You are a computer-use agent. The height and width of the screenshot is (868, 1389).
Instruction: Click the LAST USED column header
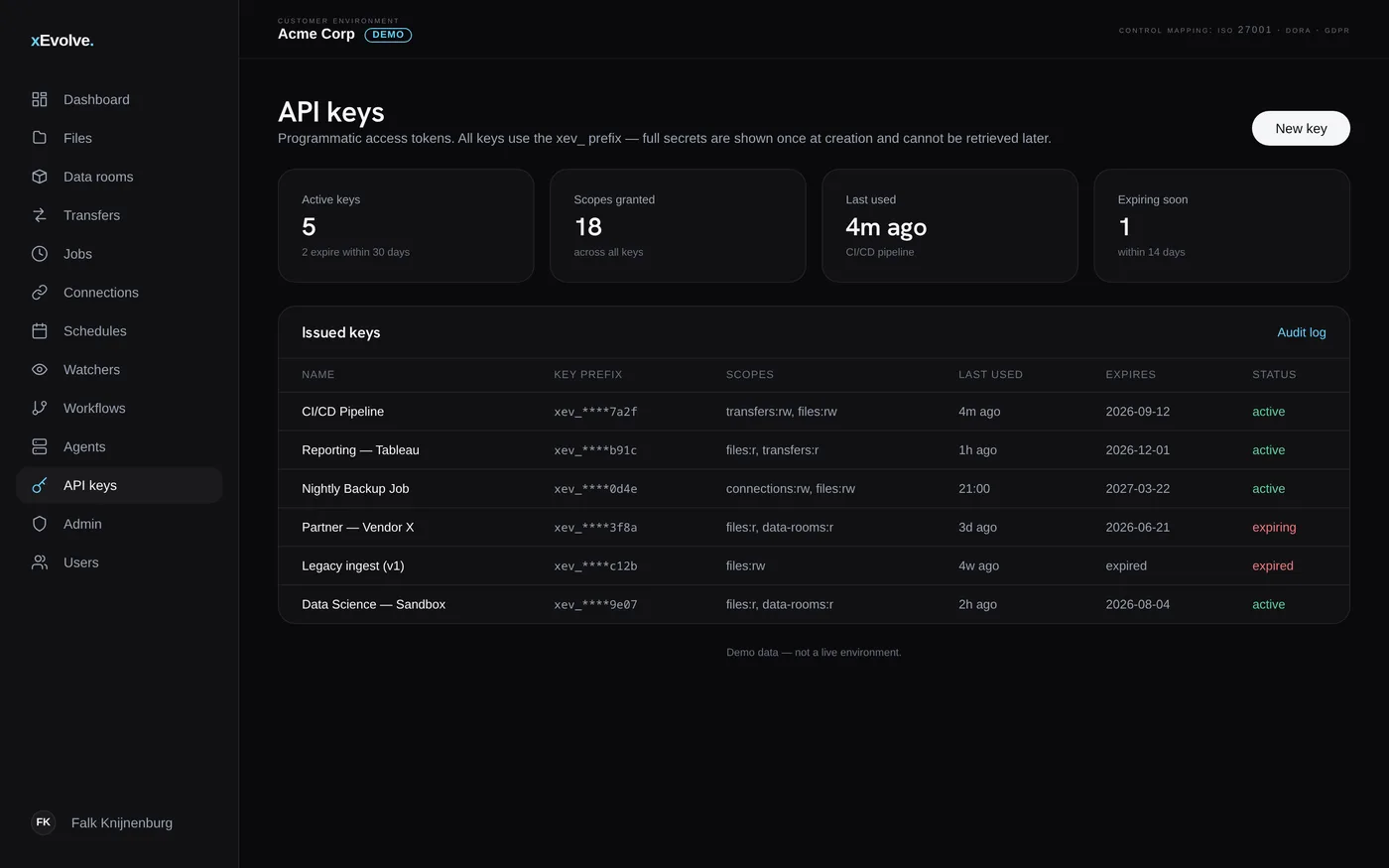tap(990, 375)
